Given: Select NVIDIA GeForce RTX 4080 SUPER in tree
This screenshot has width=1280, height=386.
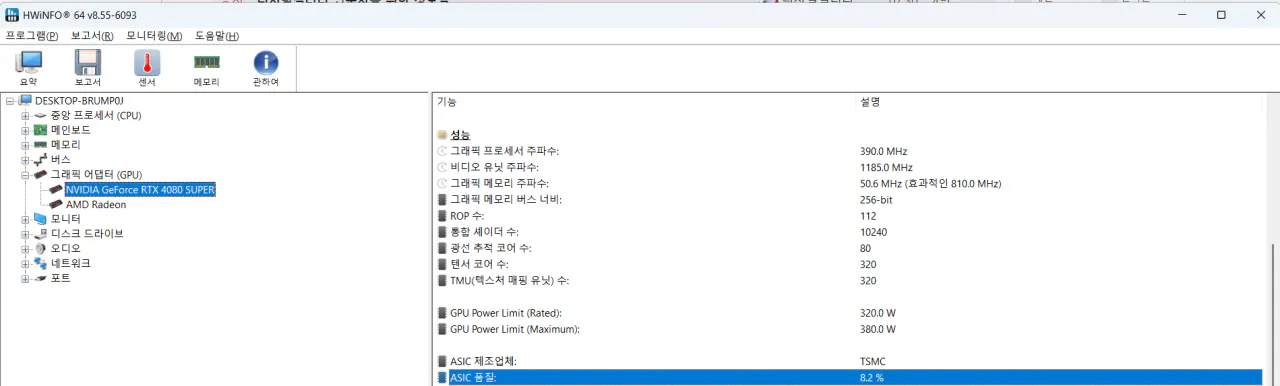Looking at the screenshot, I should pyautogui.click(x=140, y=189).
